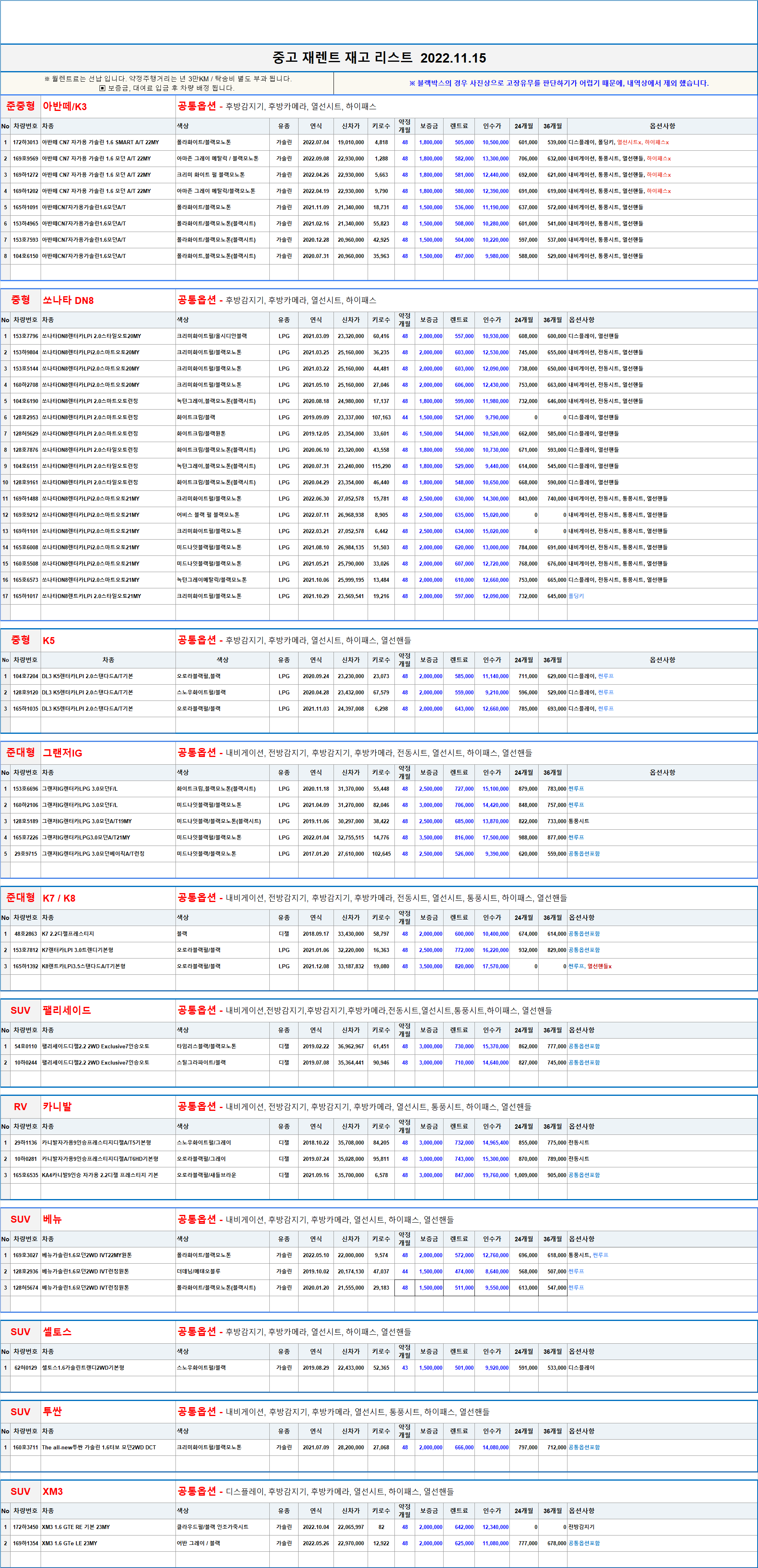The image size is (758, 1568).
Task: Select the '베뉴' section heading
Action: (52, 1220)
